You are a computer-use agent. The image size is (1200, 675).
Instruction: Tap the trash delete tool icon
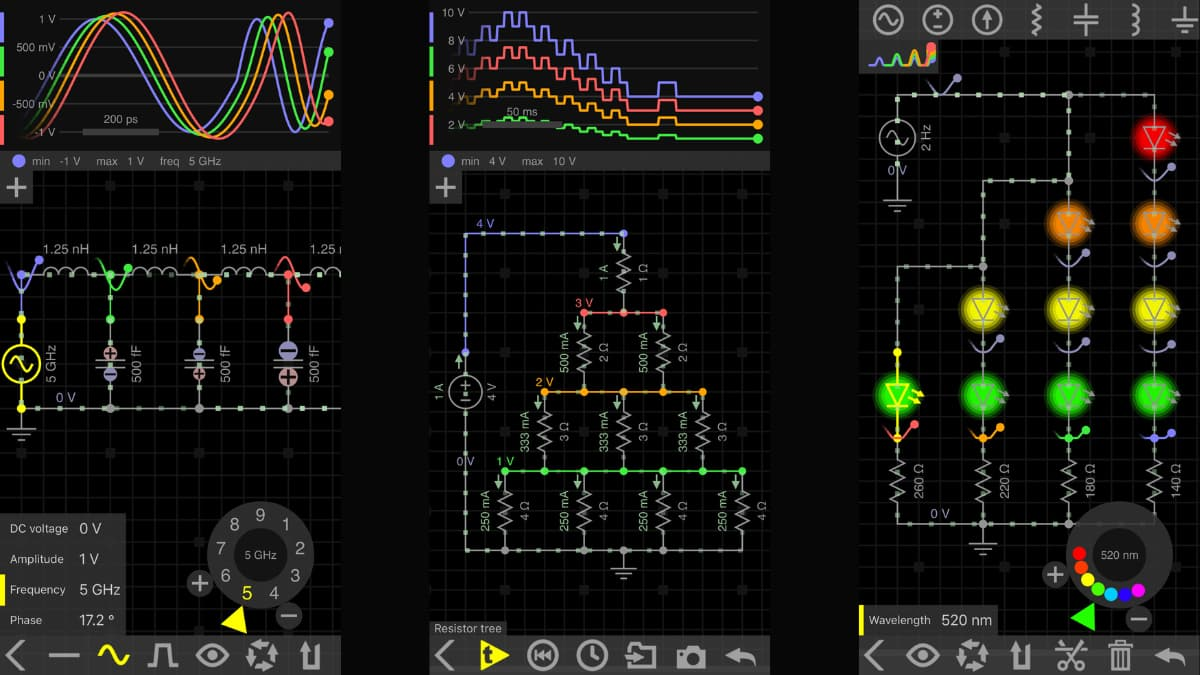tap(1119, 656)
